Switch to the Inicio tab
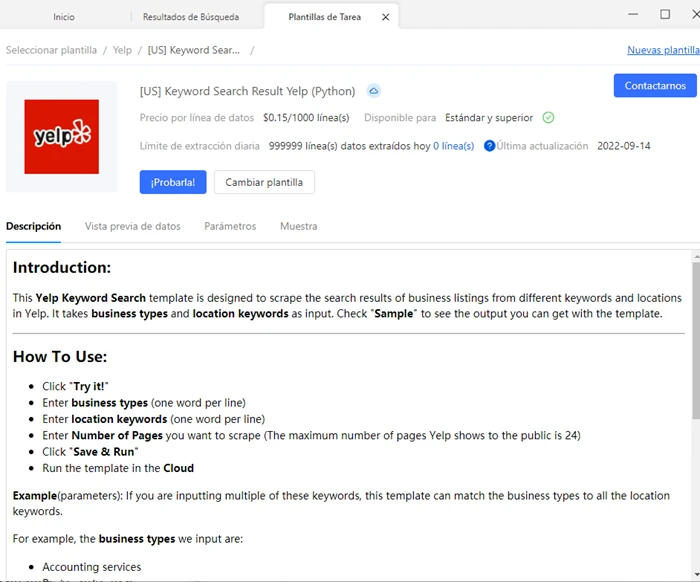 coord(64,17)
